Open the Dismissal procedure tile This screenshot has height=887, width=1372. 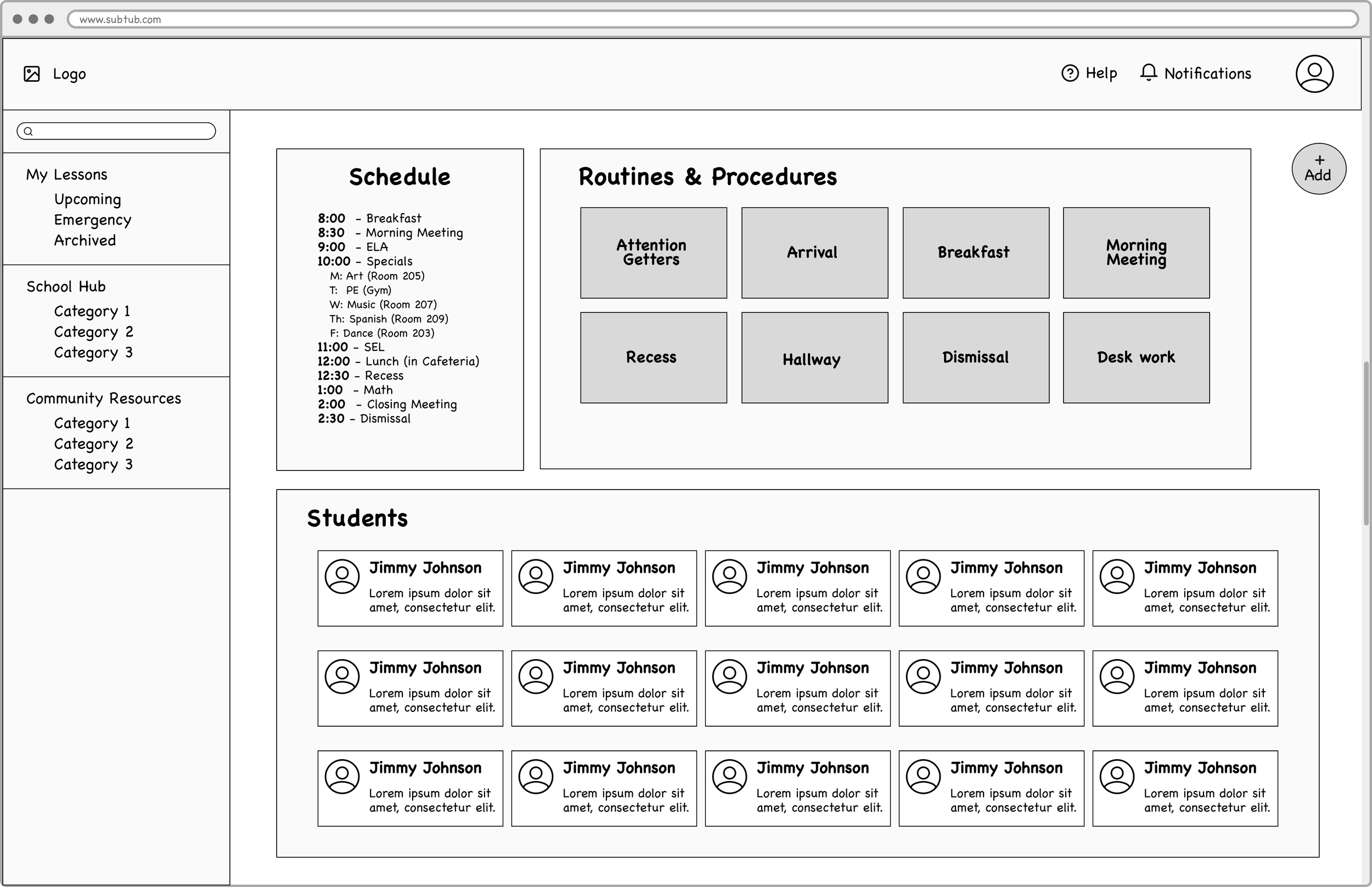[x=975, y=358]
